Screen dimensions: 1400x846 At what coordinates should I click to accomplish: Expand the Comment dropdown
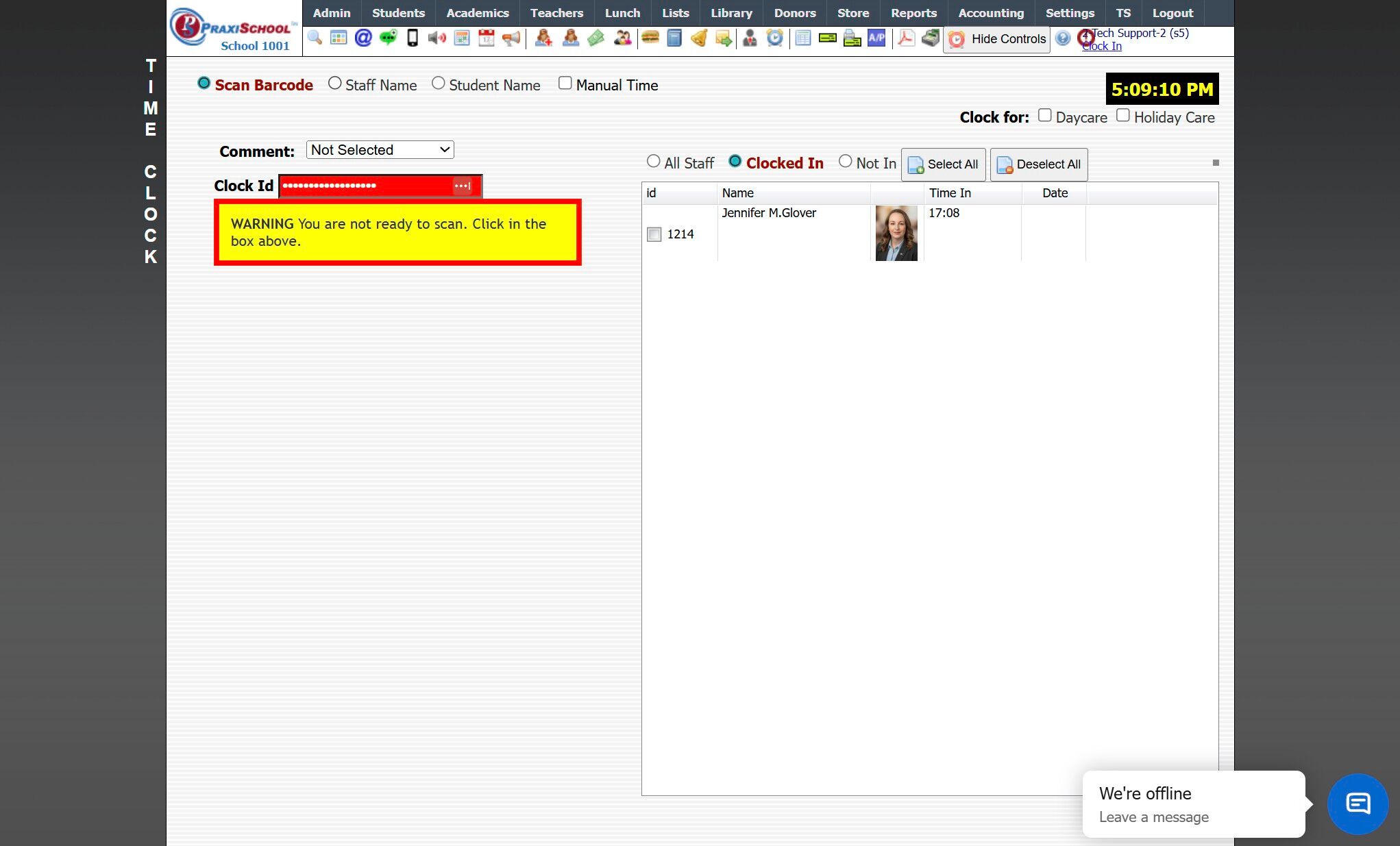(380, 150)
